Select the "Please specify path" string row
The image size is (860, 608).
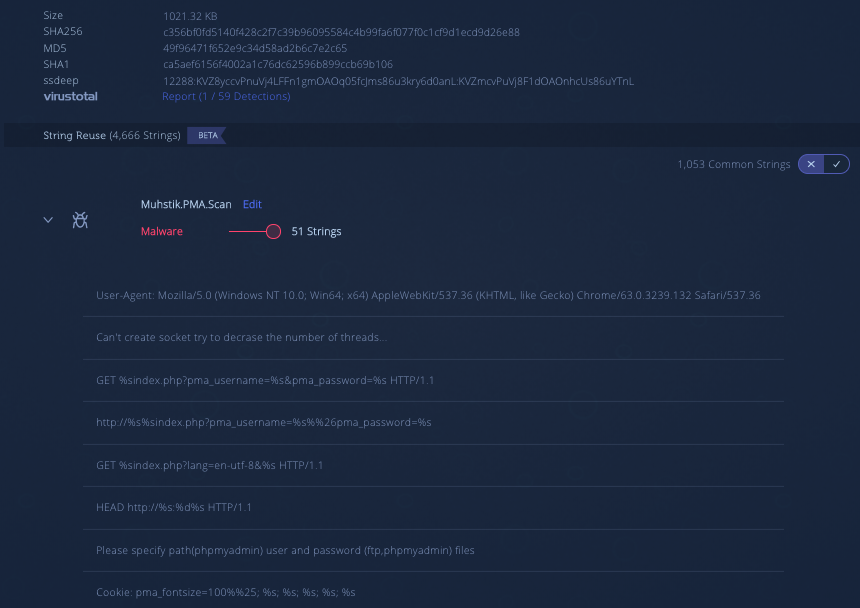(433, 550)
